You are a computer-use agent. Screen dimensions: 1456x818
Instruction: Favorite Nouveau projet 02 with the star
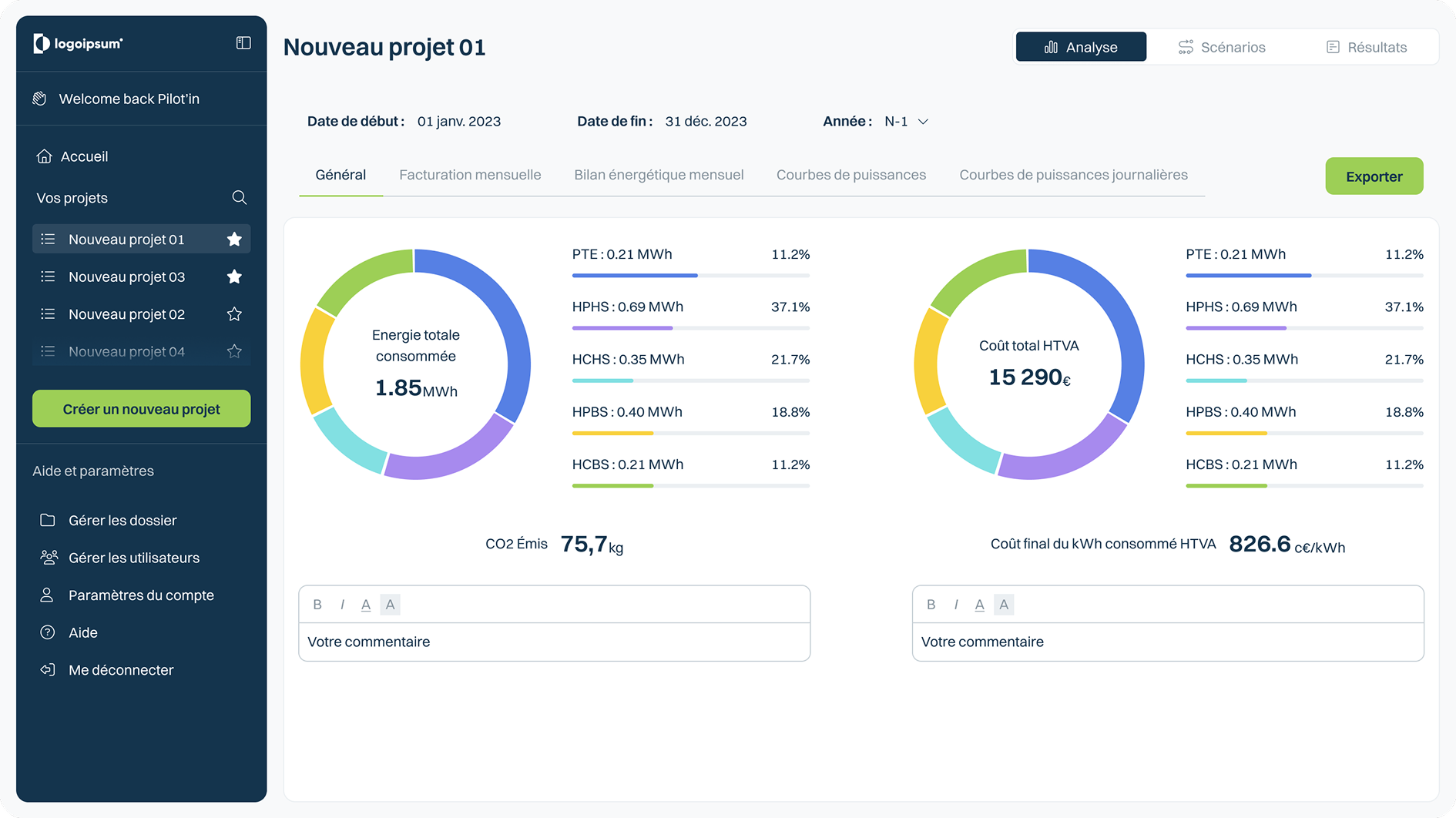coord(235,314)
